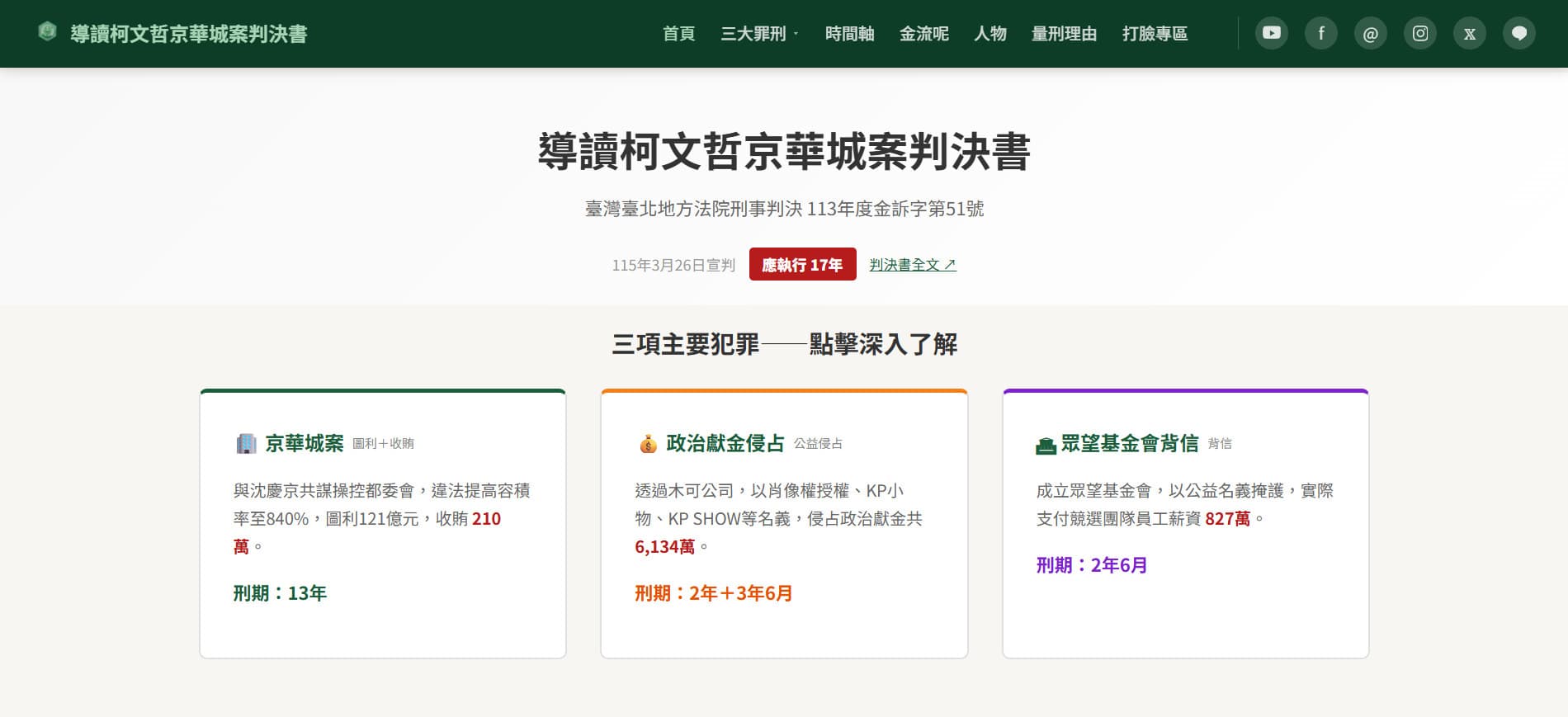Screen dimensions: 1568x717
Task: Click the building icon on 京華城案 card
Action: click(x=246, y=444)
